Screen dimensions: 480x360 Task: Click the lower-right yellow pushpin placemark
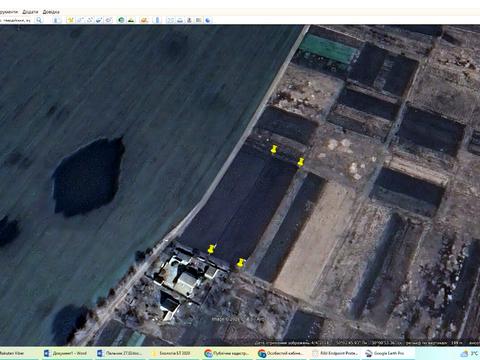click(241, 263)
